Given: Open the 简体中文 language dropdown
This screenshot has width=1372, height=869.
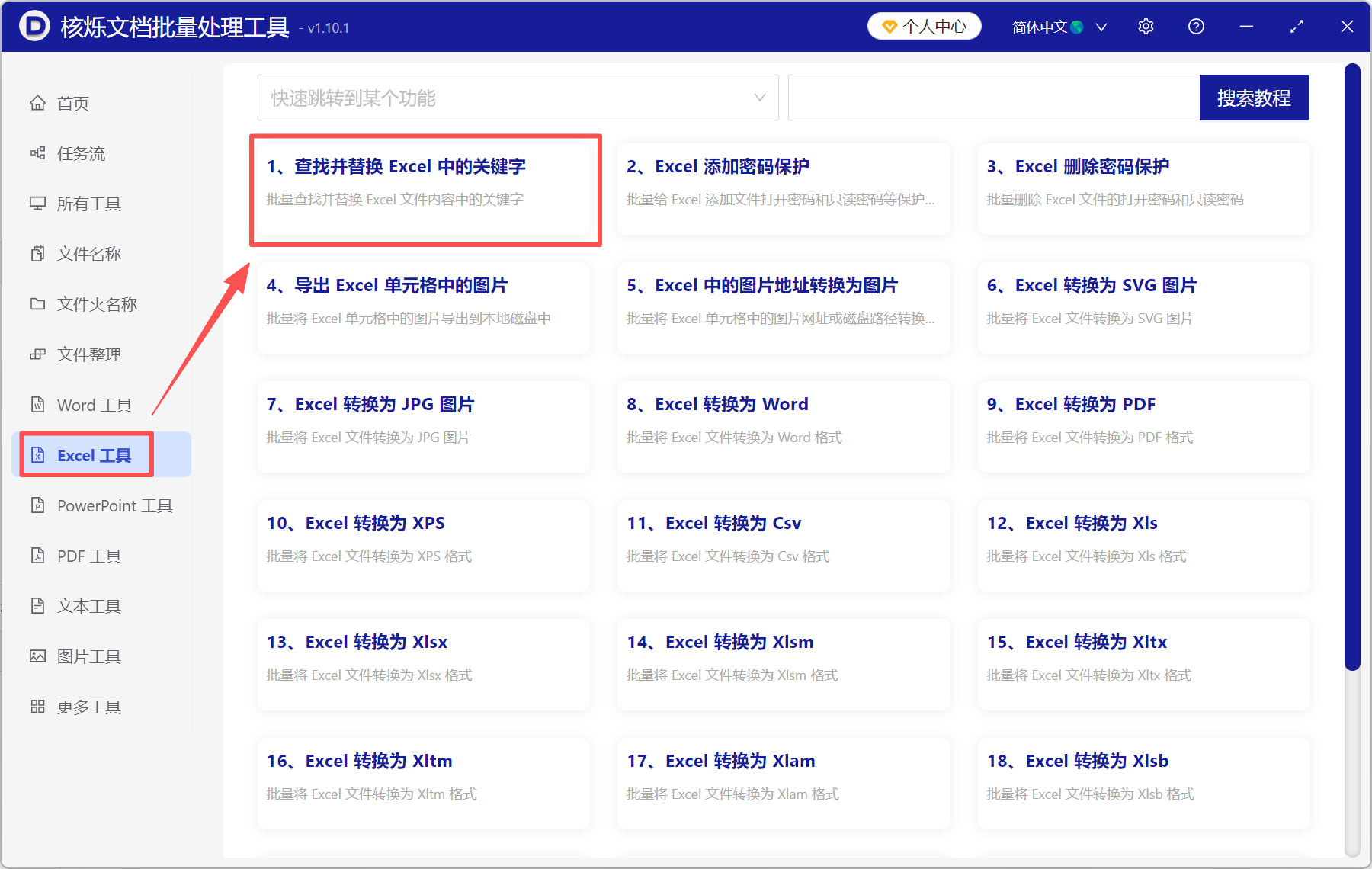Looking at the screenshot, I should 1056,26.
